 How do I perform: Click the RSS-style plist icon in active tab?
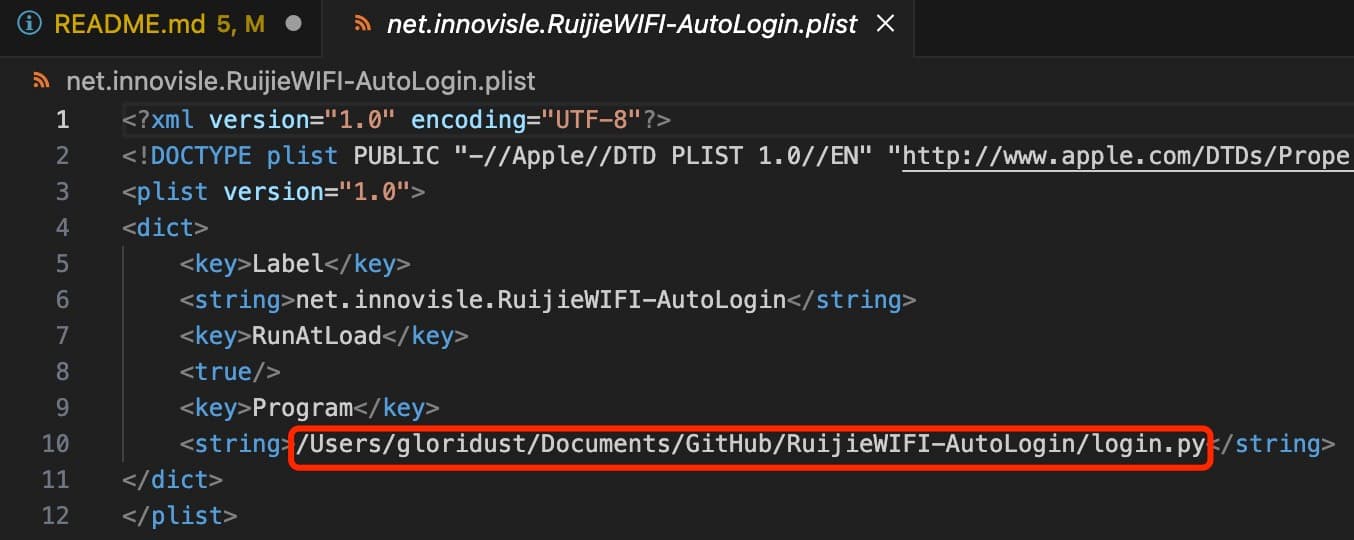[x=363, y=24]
